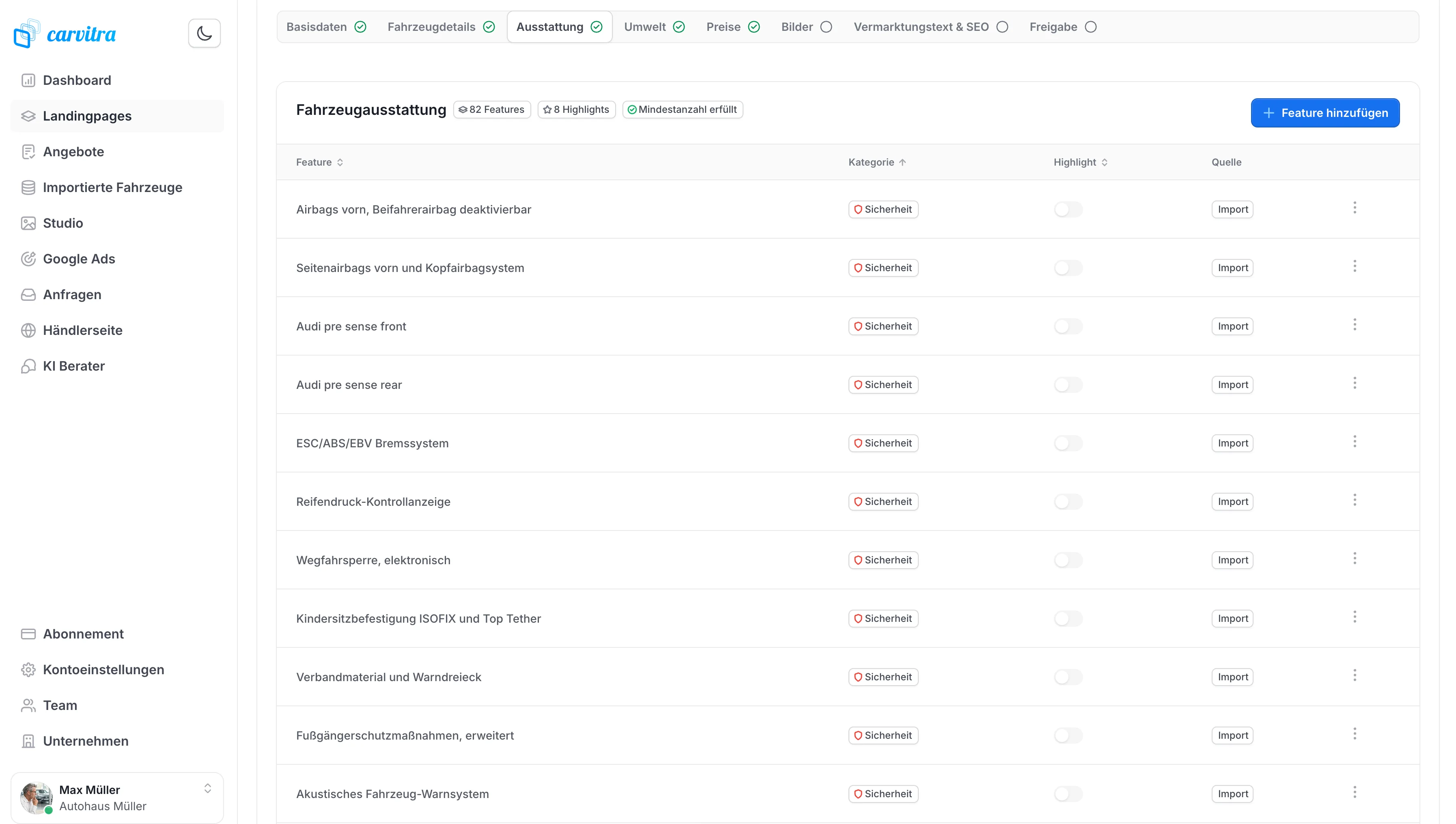Click the Import badge on Audi pre sense rear row

click(1232, 385)
